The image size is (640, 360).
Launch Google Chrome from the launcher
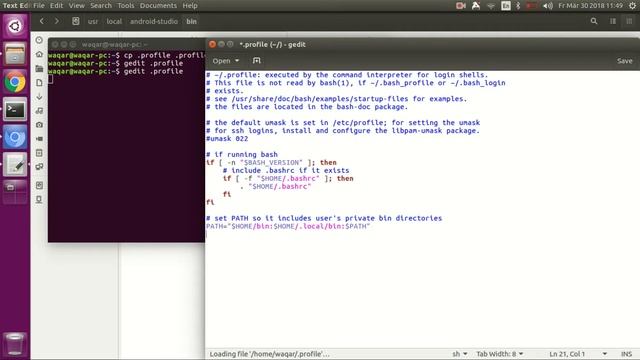15,82
